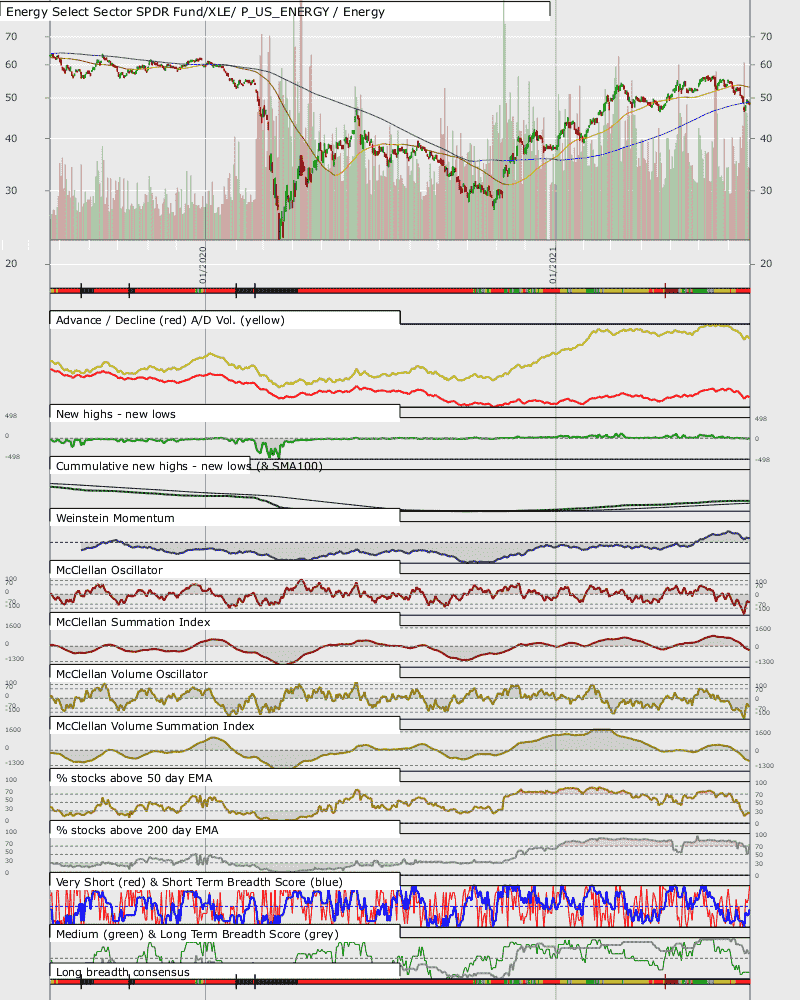Viewport: 800px width, 1000px height.
Task: Click the 70 price label on the left axis
Action: (x=11, y=36)
